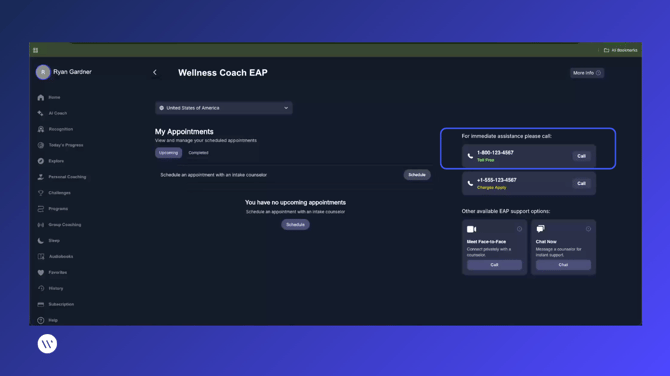Image resolution: width=670 pixels, height=376 pixels.
Task: Click 'For immediate assistance please call:' text
Action: tap(506, 136)
